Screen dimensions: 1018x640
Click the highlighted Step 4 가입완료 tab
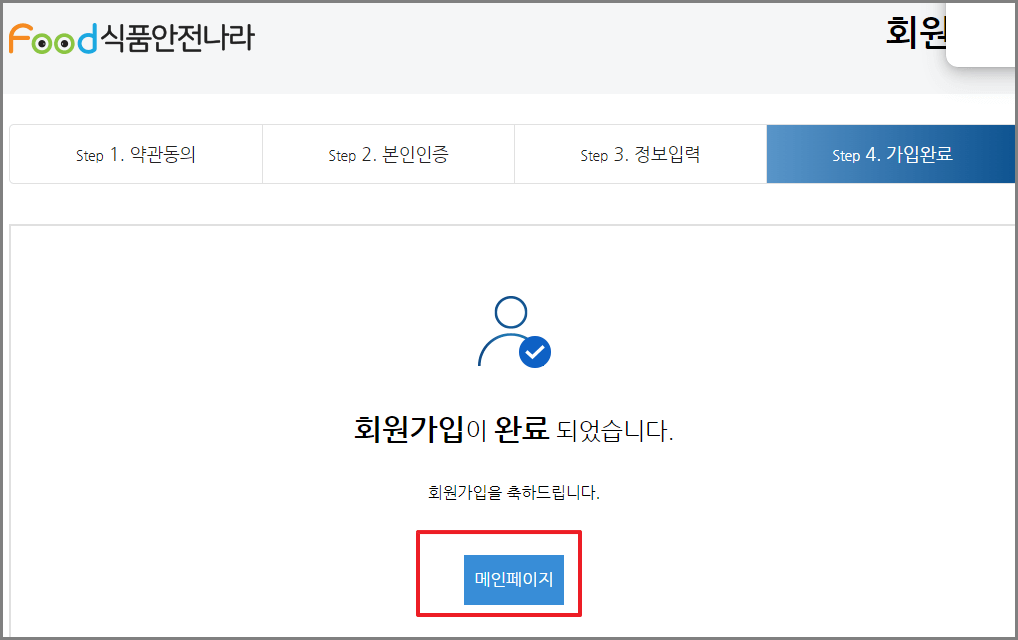[x=891, y=153]
